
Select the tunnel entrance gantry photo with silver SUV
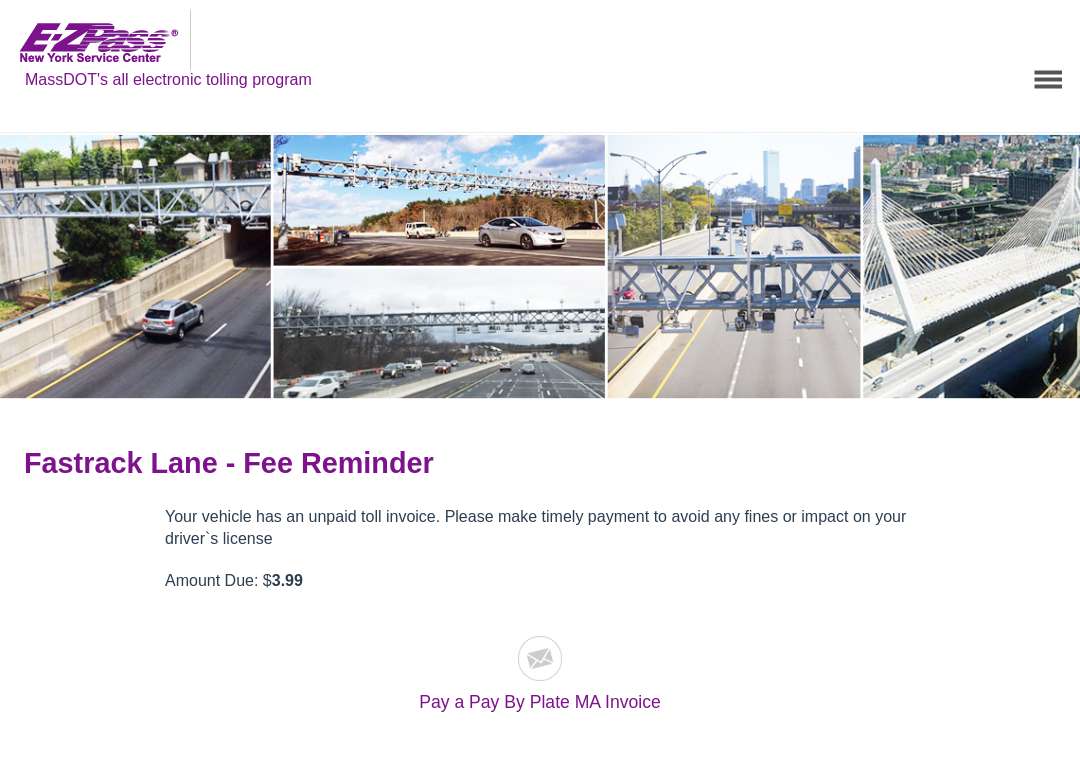click(135, 266)
